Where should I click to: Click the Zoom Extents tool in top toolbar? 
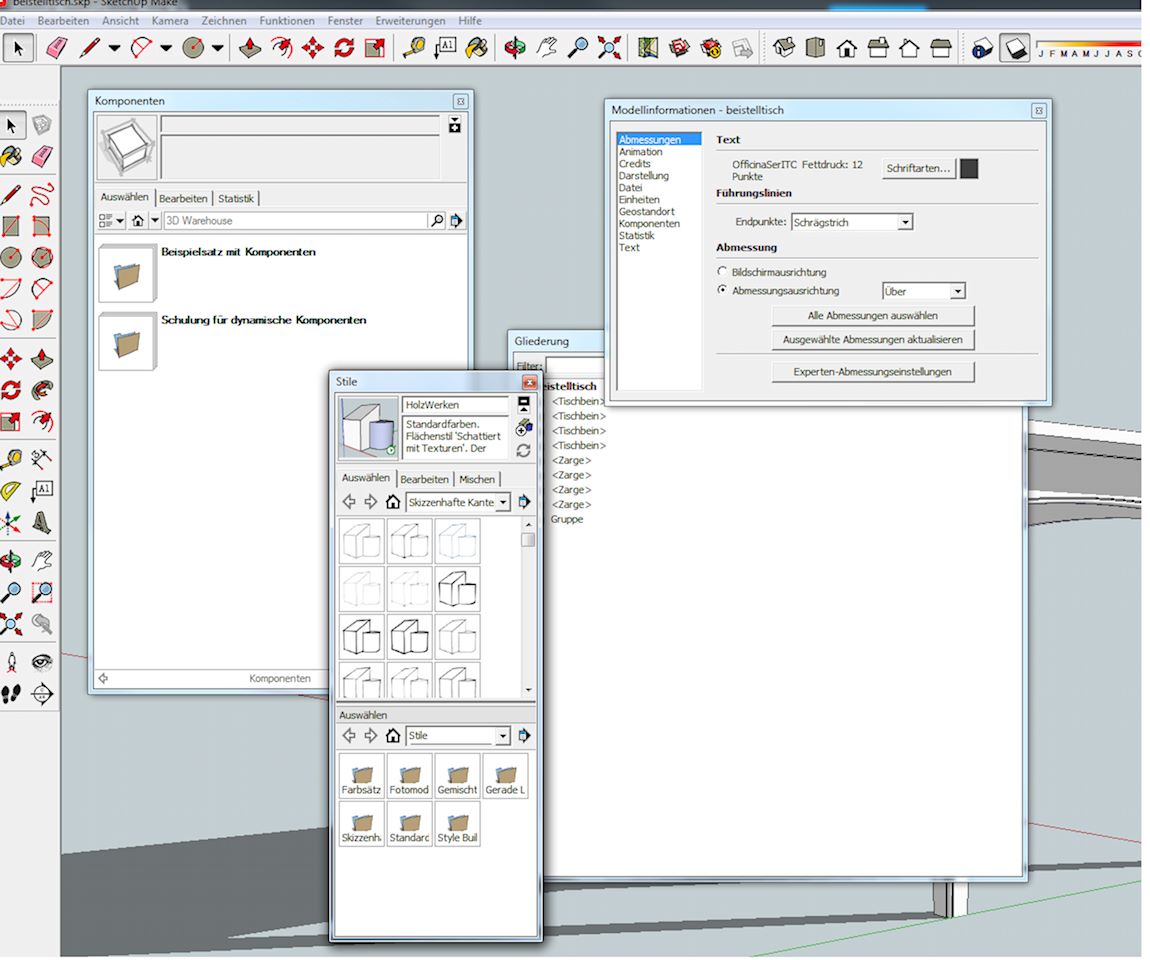coord(609,48)
